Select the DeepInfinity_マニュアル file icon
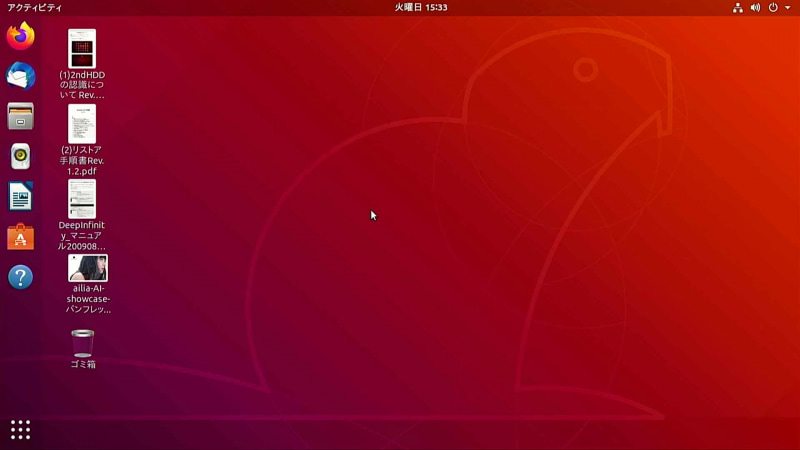Image resolution: width=800 pixels, height=450 pixels. pos(82,199)
